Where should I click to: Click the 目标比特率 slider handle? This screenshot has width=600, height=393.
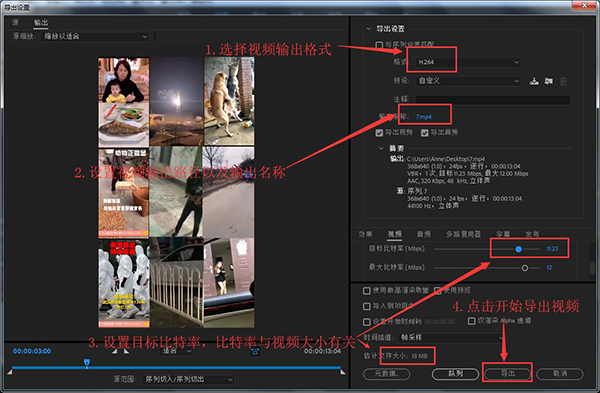(518, 249)
